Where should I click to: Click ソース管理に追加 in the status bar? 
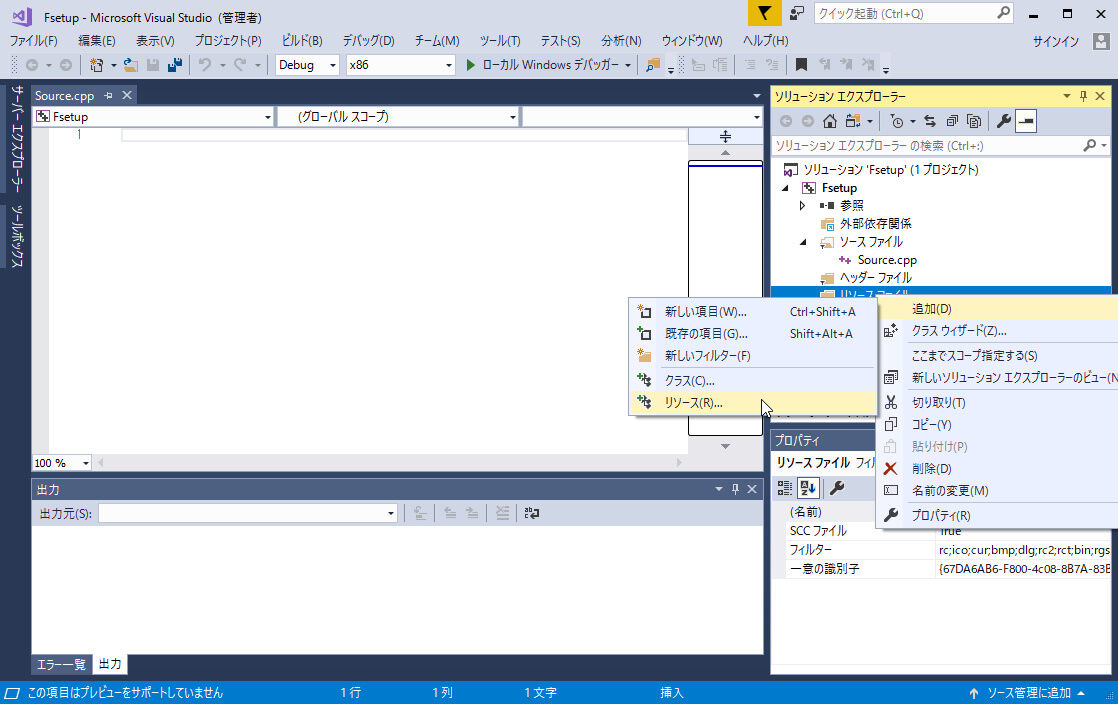point(1029,693)
